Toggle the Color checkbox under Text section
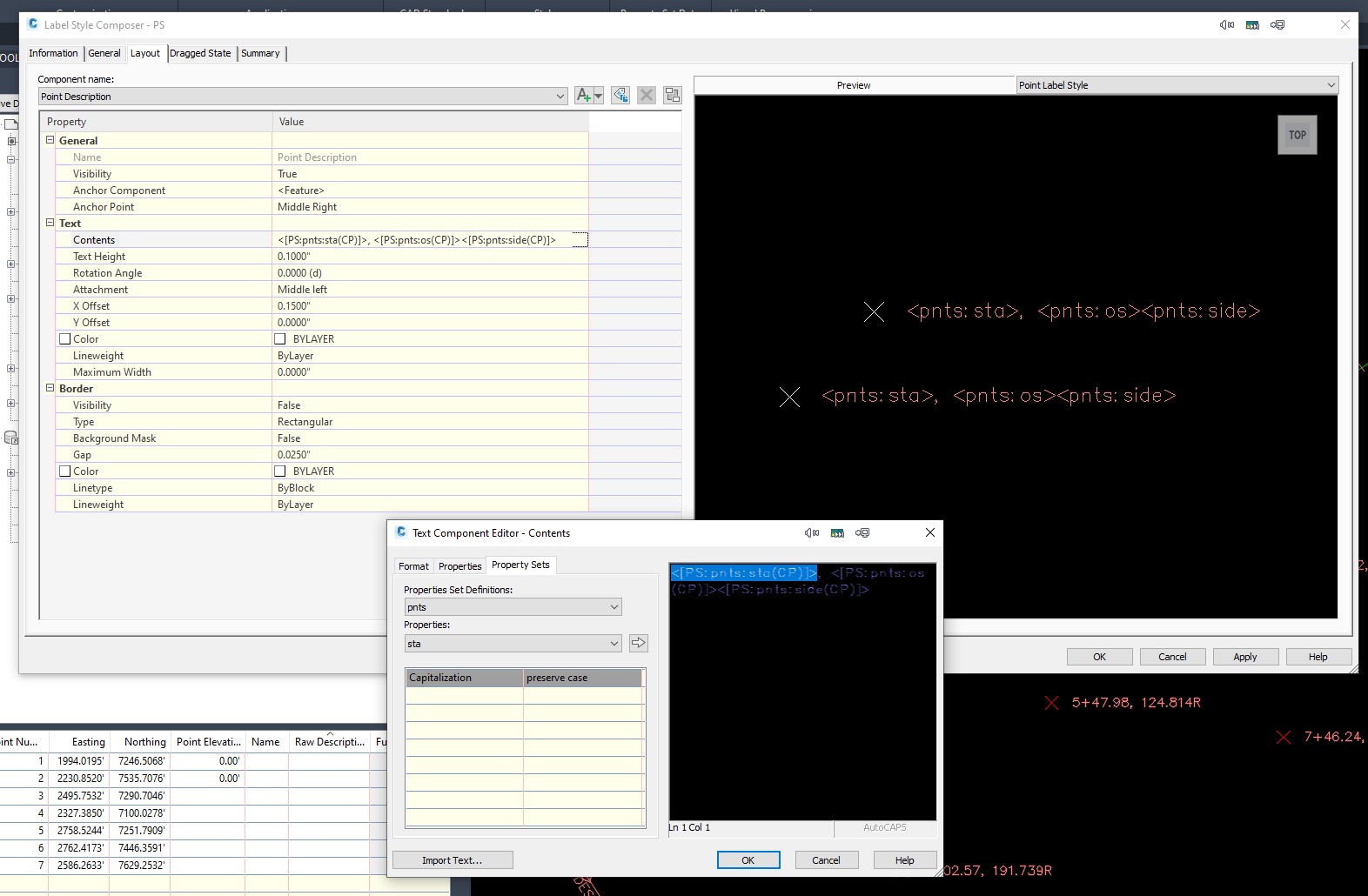 (x=65, y=339)
